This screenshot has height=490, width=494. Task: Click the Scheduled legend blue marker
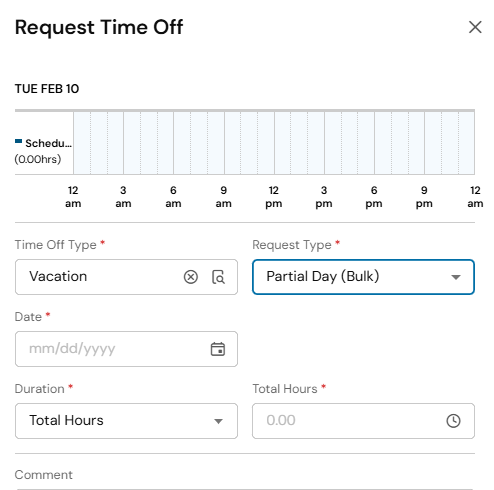(x=19, y=141)
